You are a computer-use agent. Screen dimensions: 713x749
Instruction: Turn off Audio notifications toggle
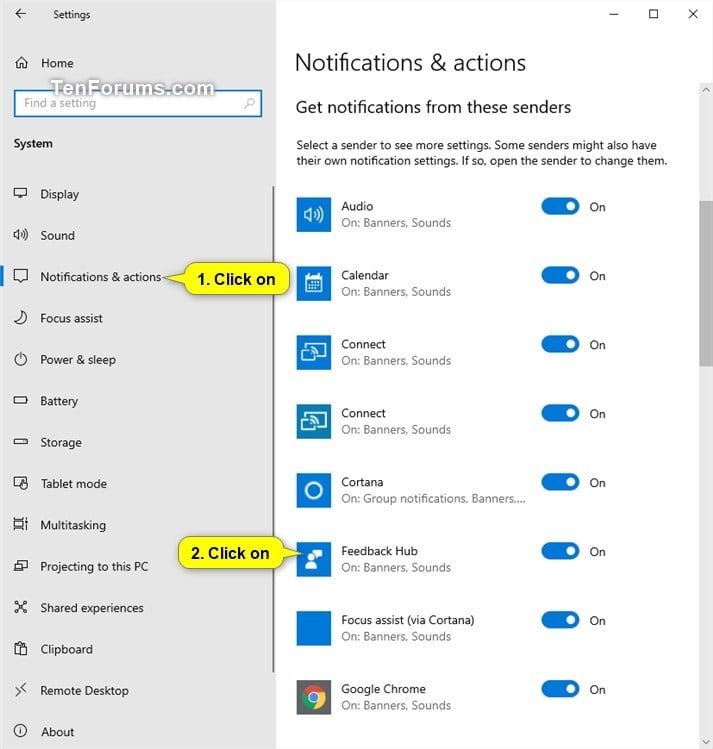[560, 206]
